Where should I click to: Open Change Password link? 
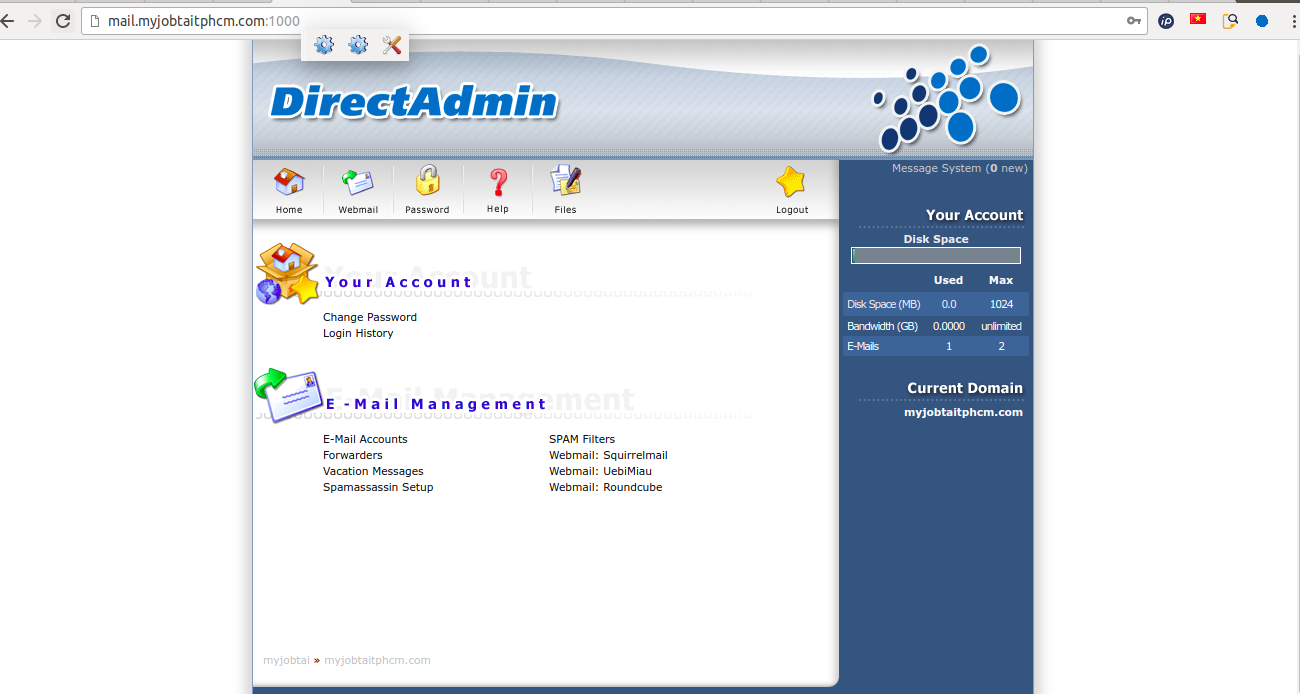pos(370,317)
